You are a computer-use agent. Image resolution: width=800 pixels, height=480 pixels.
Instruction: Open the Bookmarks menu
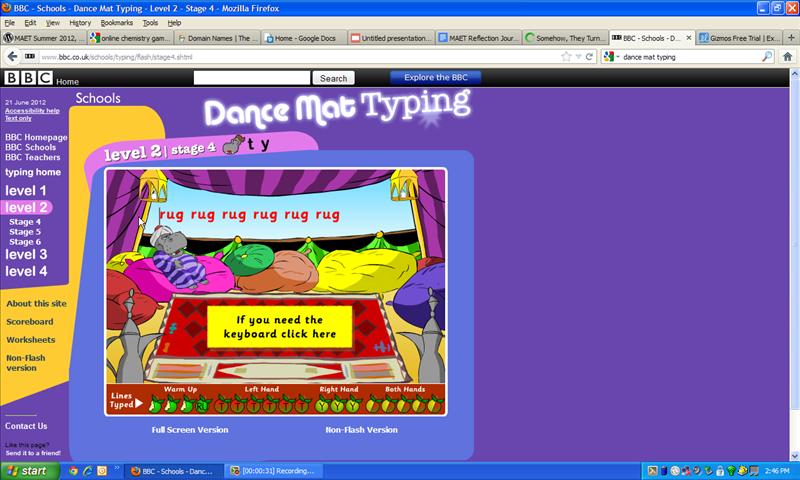tap(116, 22)
